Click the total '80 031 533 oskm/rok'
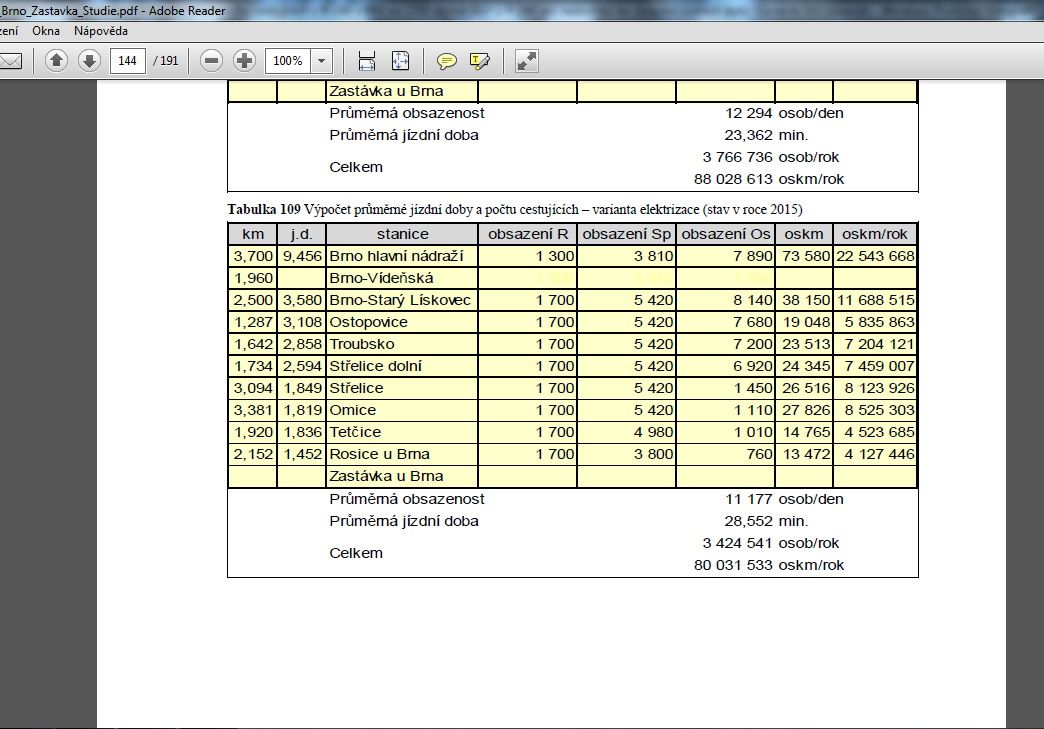The width and height of the screenshot is (1044, 729). 769,565
